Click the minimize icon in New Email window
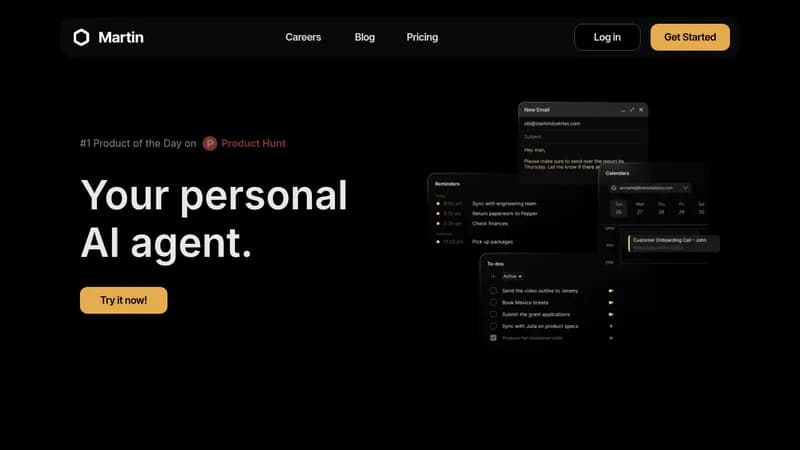Image resolution: width=800 pixels, height=450 pixels. click(623, 110)
